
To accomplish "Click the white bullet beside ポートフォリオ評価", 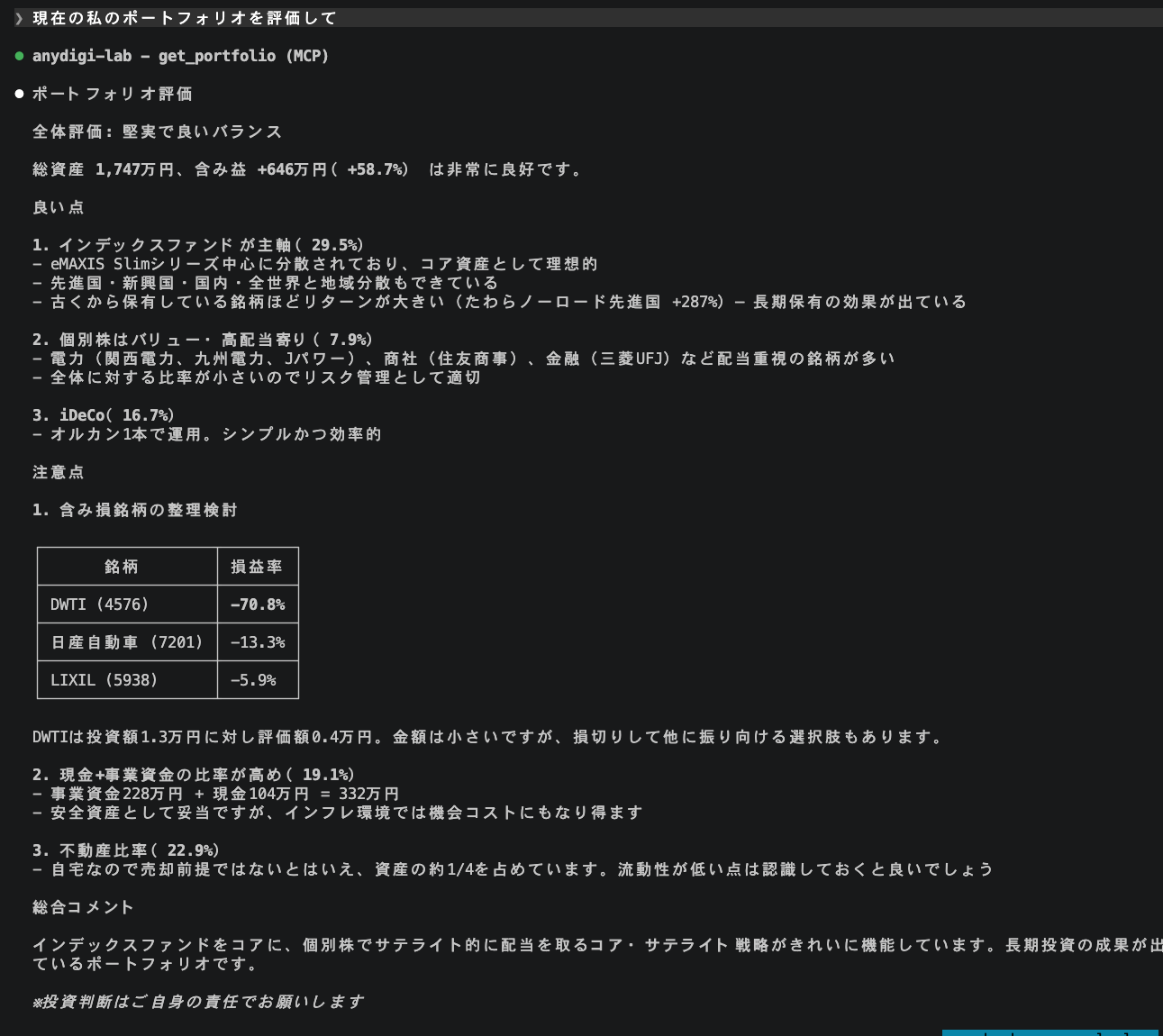I will pyautogui.click(x=19, y=94).
